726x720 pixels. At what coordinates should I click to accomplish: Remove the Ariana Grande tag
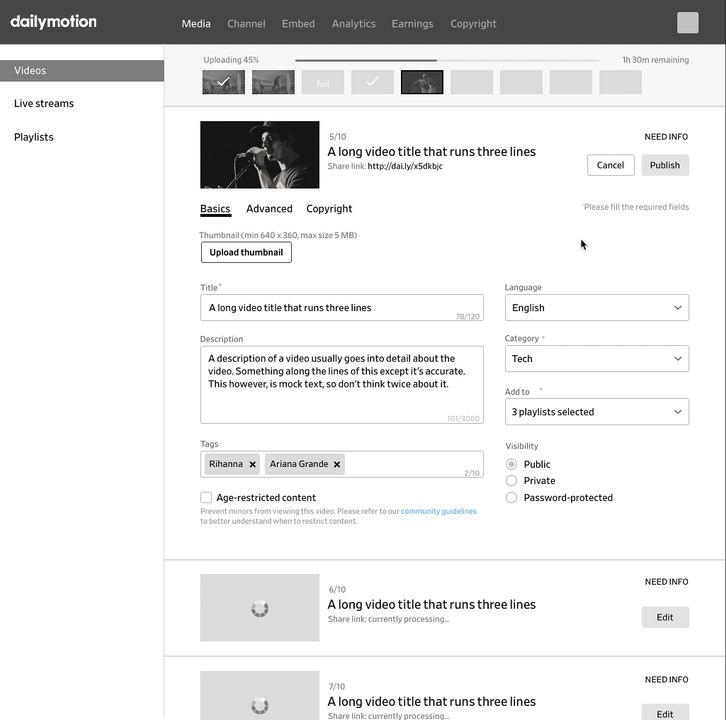(x=337, y=464)
